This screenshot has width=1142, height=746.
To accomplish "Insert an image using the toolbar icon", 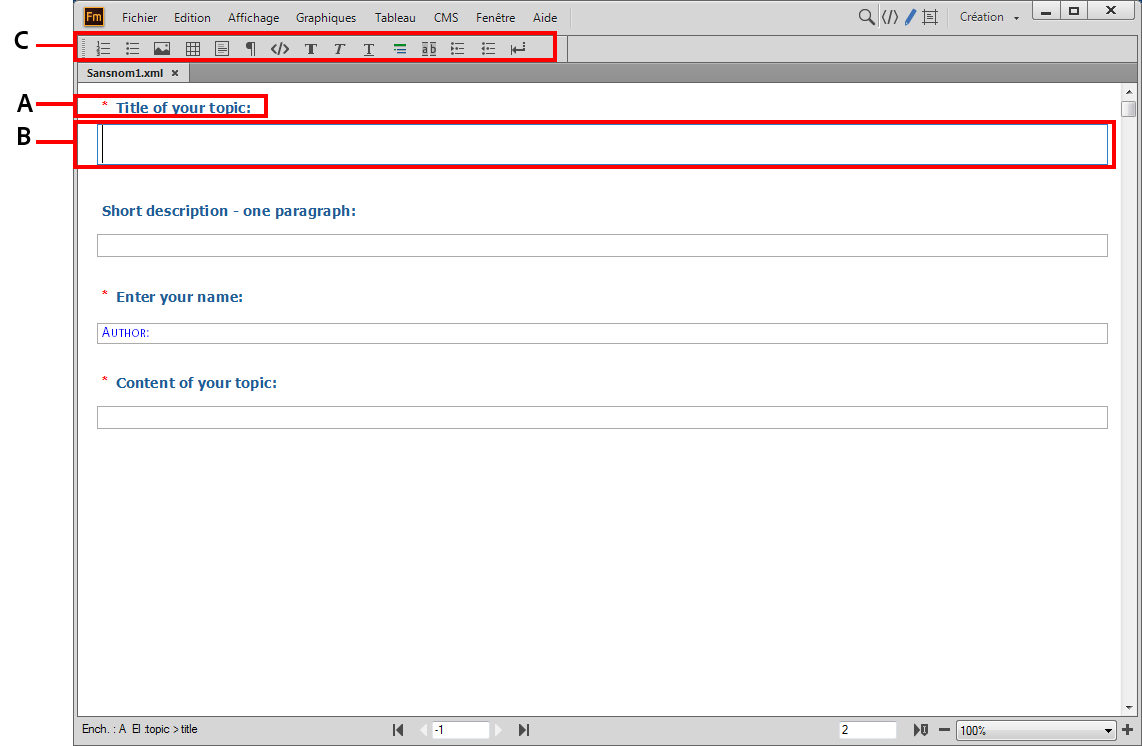I will (161, 48).
